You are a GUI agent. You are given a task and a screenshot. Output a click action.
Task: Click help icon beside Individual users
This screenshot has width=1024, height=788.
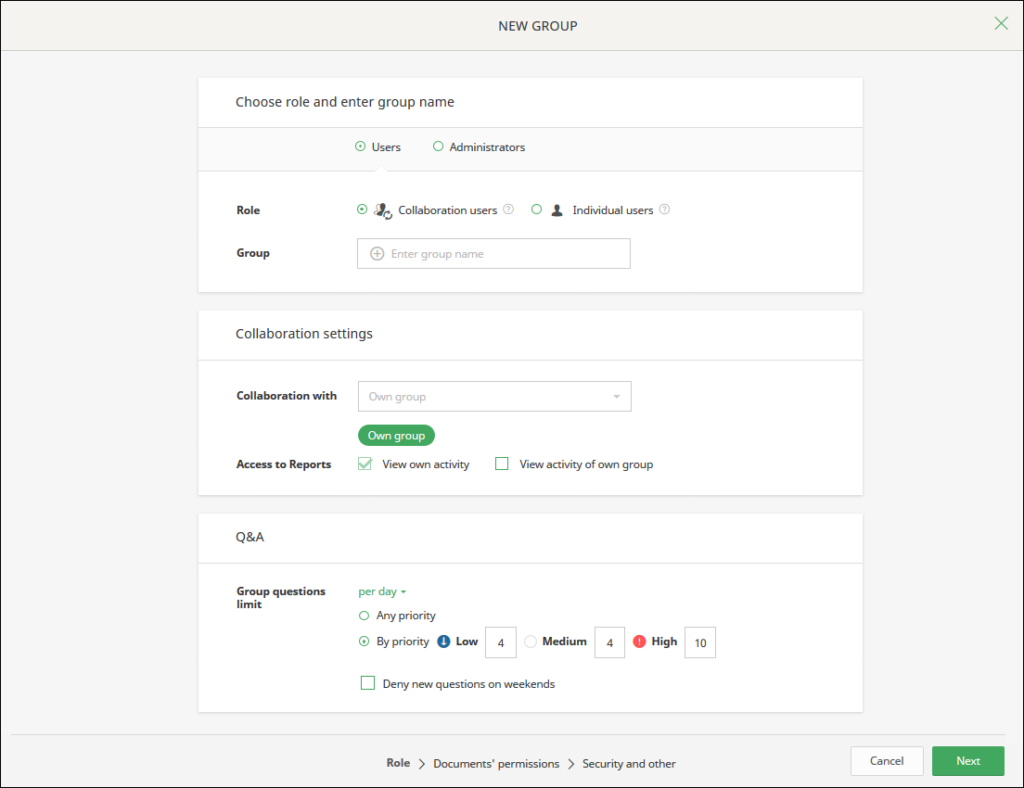click(665, 210)
